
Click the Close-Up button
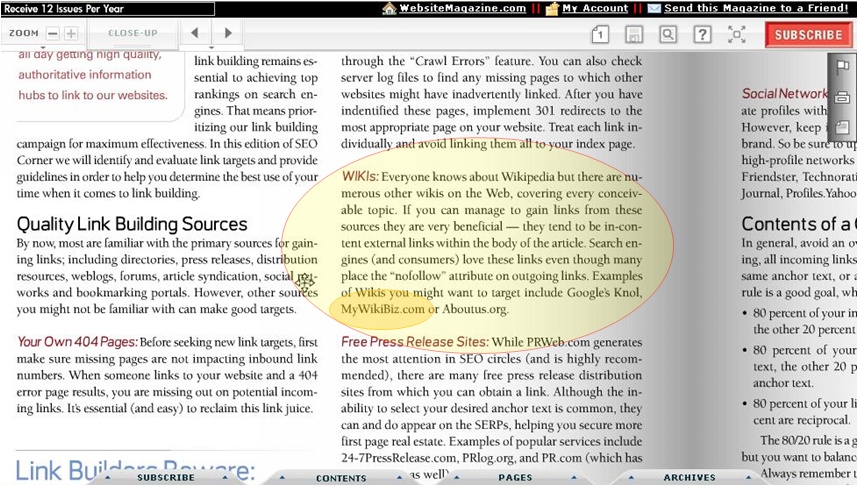[x=132, y=33]
